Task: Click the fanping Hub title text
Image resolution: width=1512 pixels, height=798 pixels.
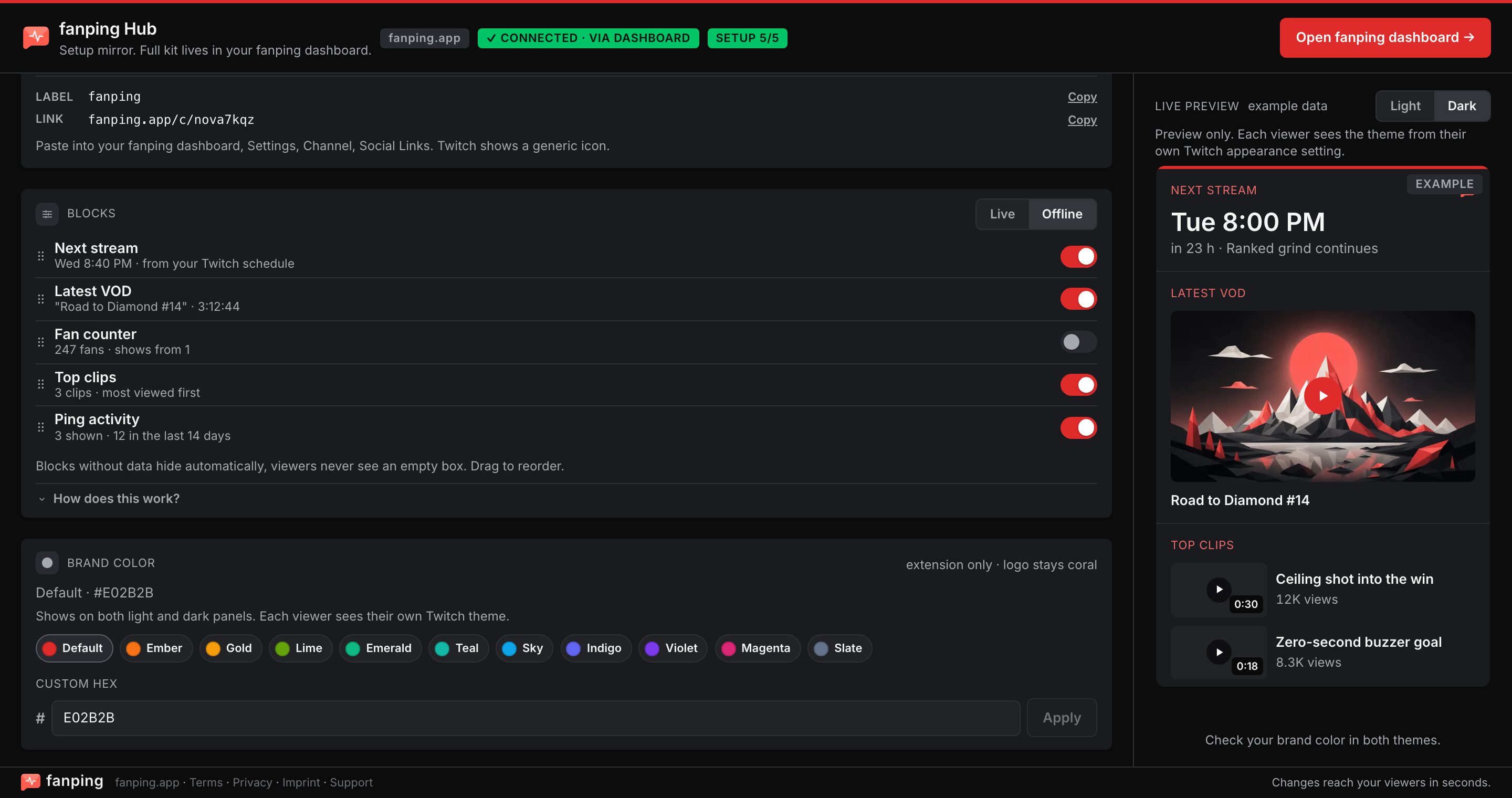Action: [x=108, y=29]
